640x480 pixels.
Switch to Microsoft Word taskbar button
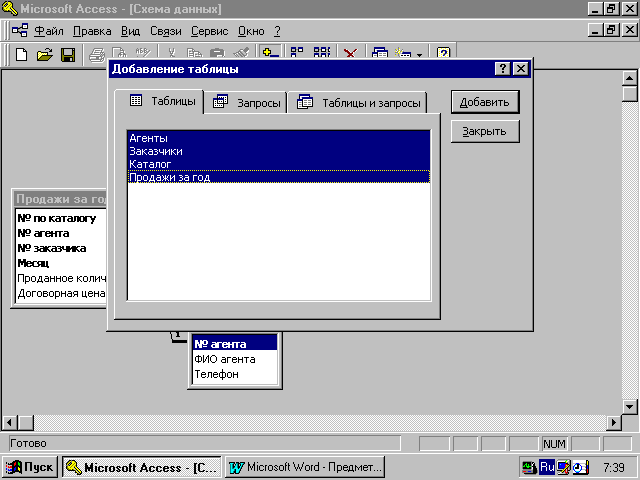point(305,467)
